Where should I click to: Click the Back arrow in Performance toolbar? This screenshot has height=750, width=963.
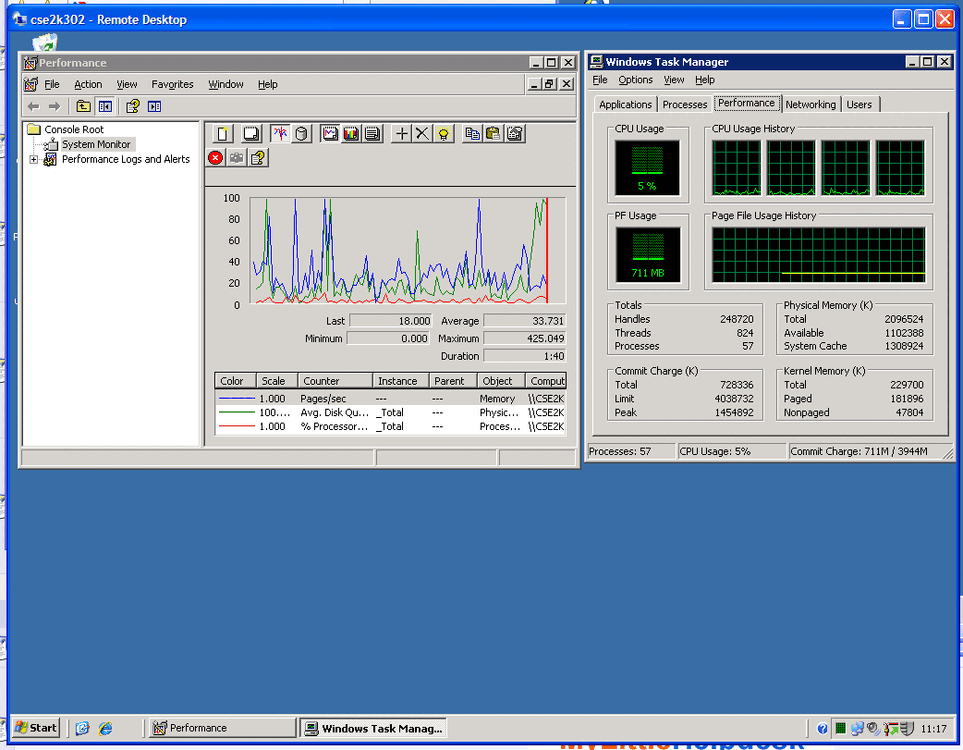click(x=34, y=106)
